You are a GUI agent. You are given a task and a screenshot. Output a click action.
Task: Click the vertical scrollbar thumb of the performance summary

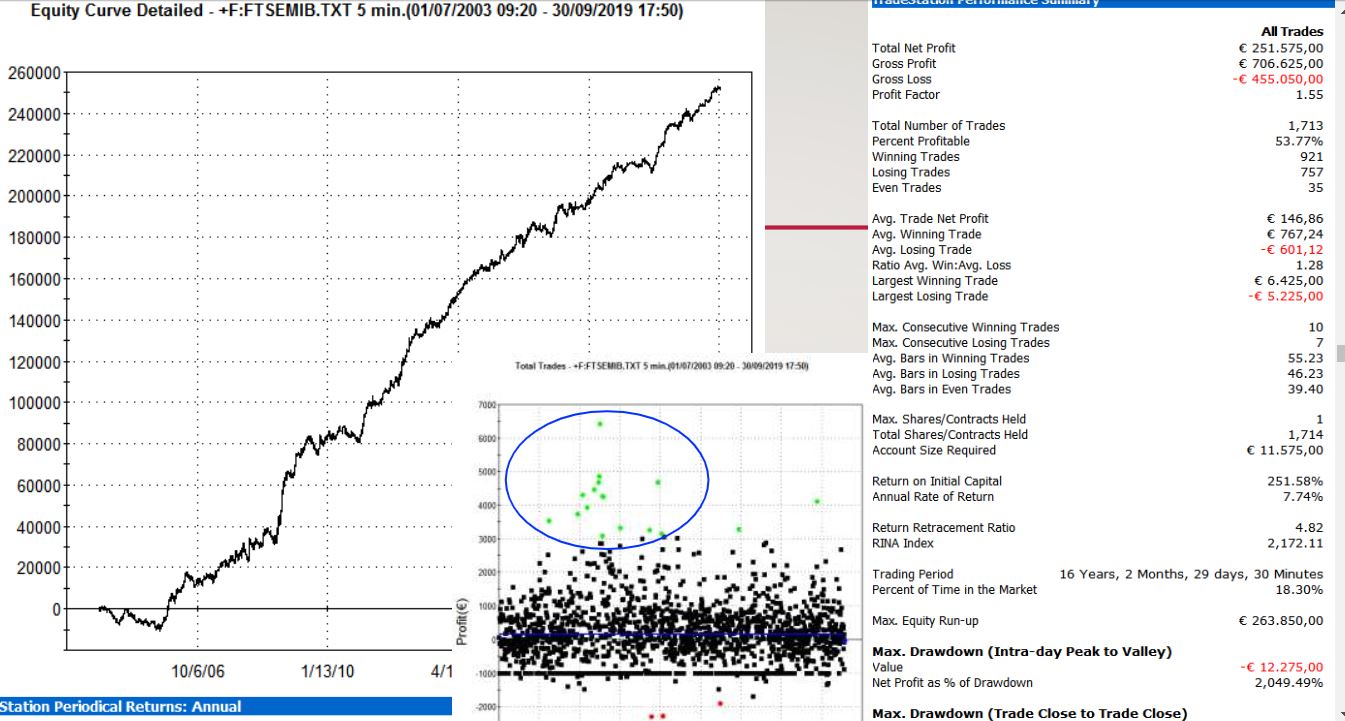(1340, 354)
